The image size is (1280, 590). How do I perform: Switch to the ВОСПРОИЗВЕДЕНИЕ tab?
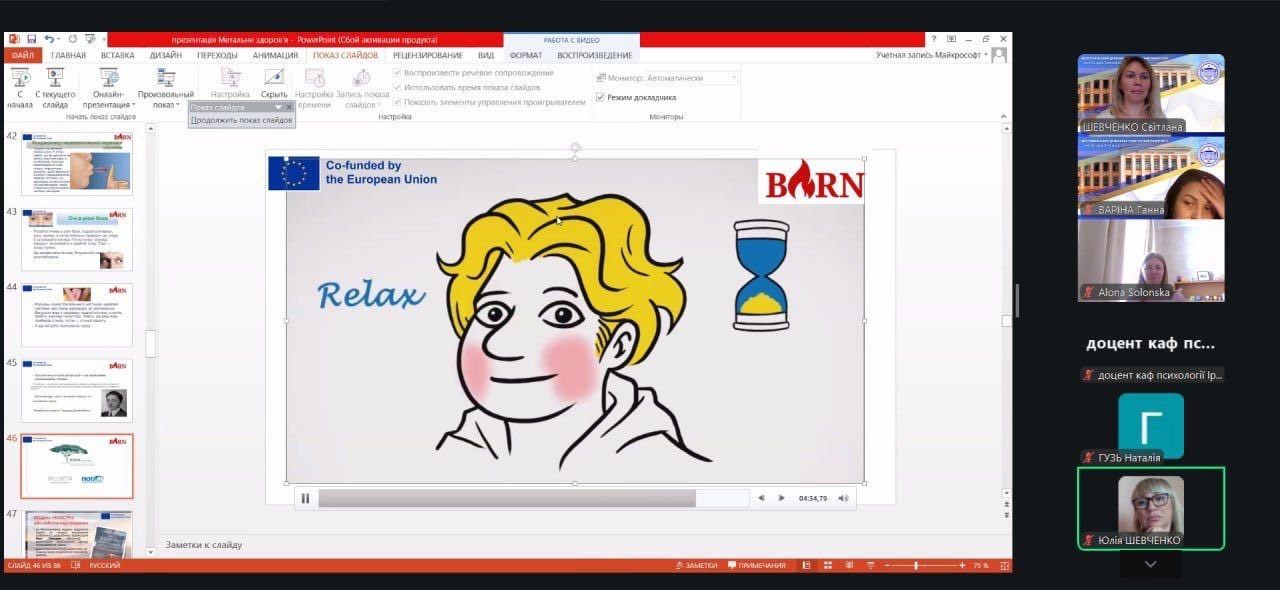[x=594, y=55]
